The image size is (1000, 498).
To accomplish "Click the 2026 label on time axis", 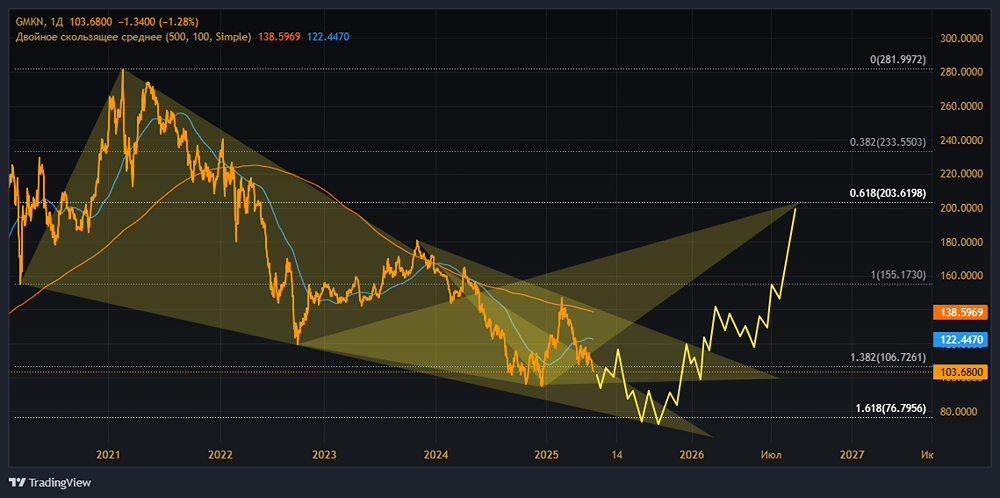I will coord(692,455).
